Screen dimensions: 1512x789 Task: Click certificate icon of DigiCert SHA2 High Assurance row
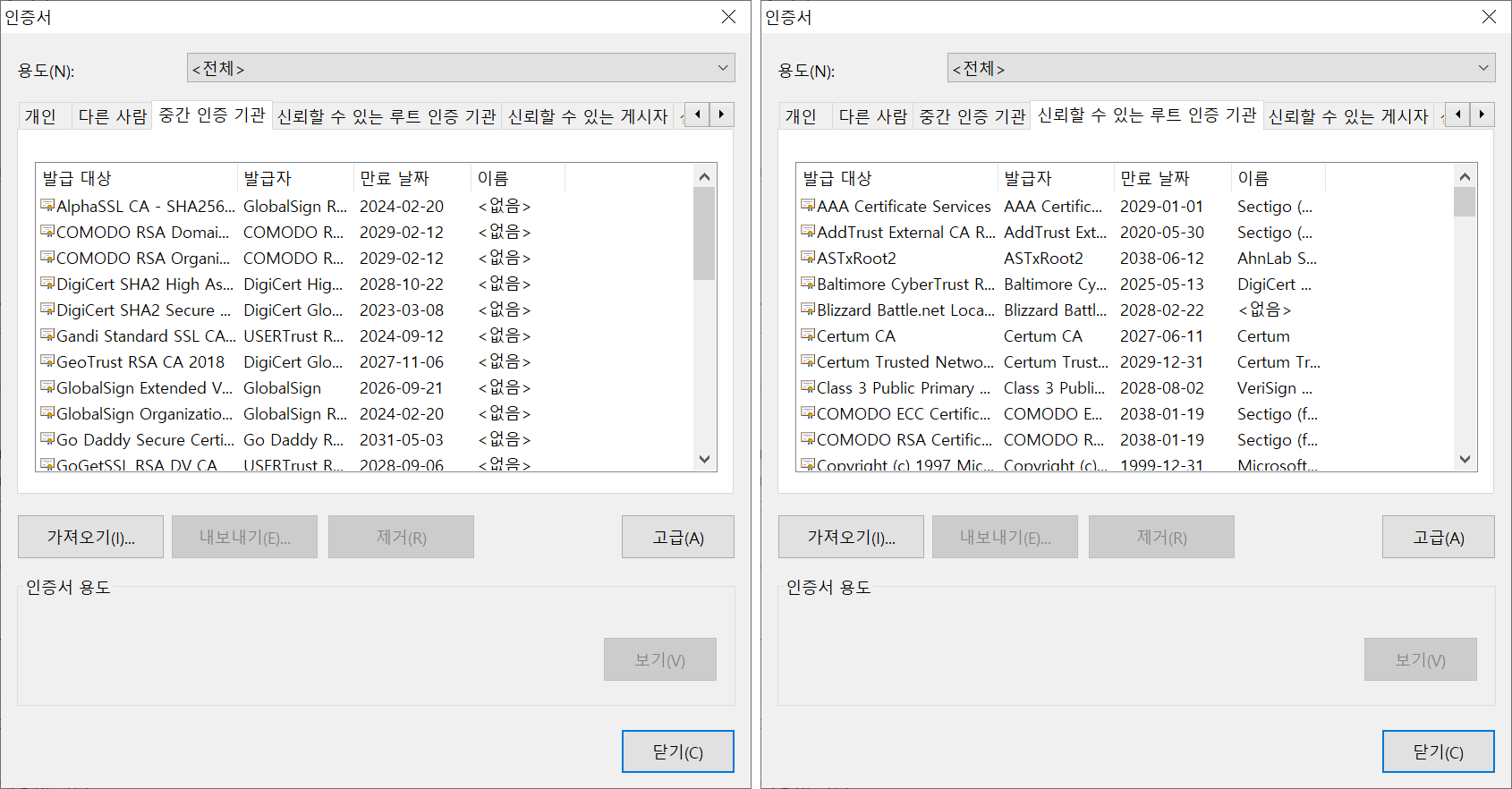click(x=47, y=284)
